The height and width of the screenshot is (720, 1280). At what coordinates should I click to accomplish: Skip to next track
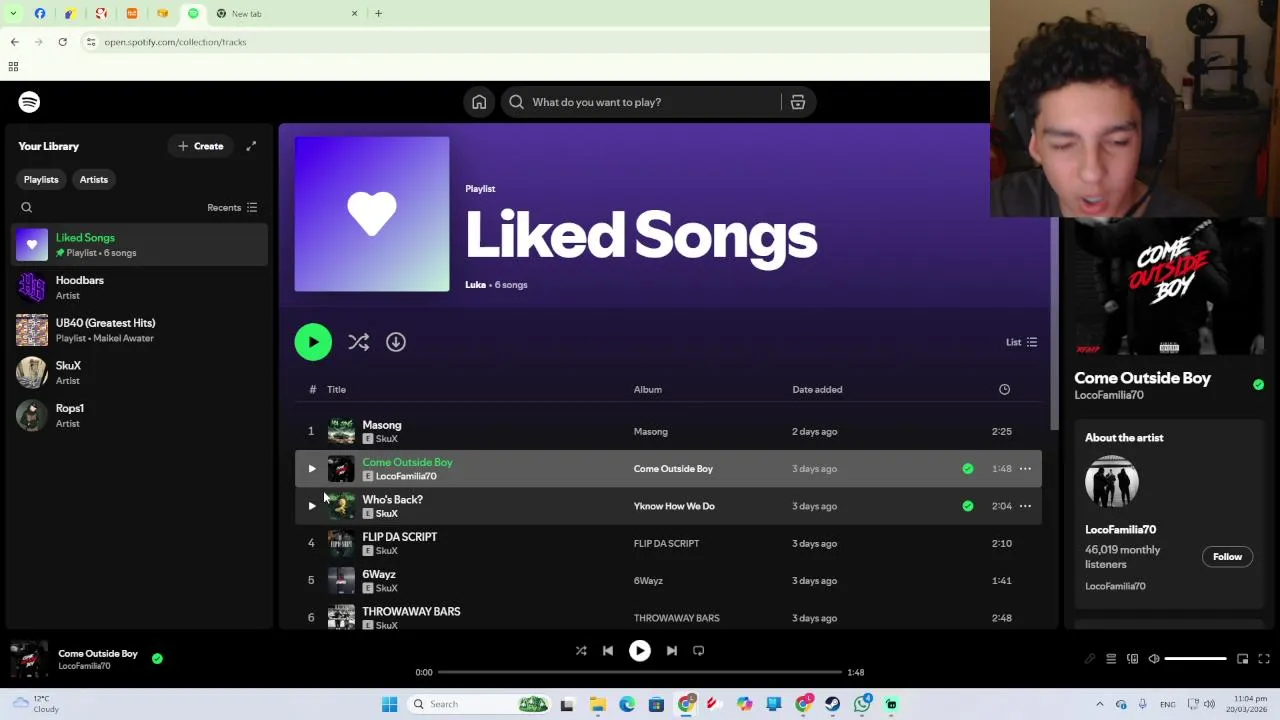tap(672, 651)
